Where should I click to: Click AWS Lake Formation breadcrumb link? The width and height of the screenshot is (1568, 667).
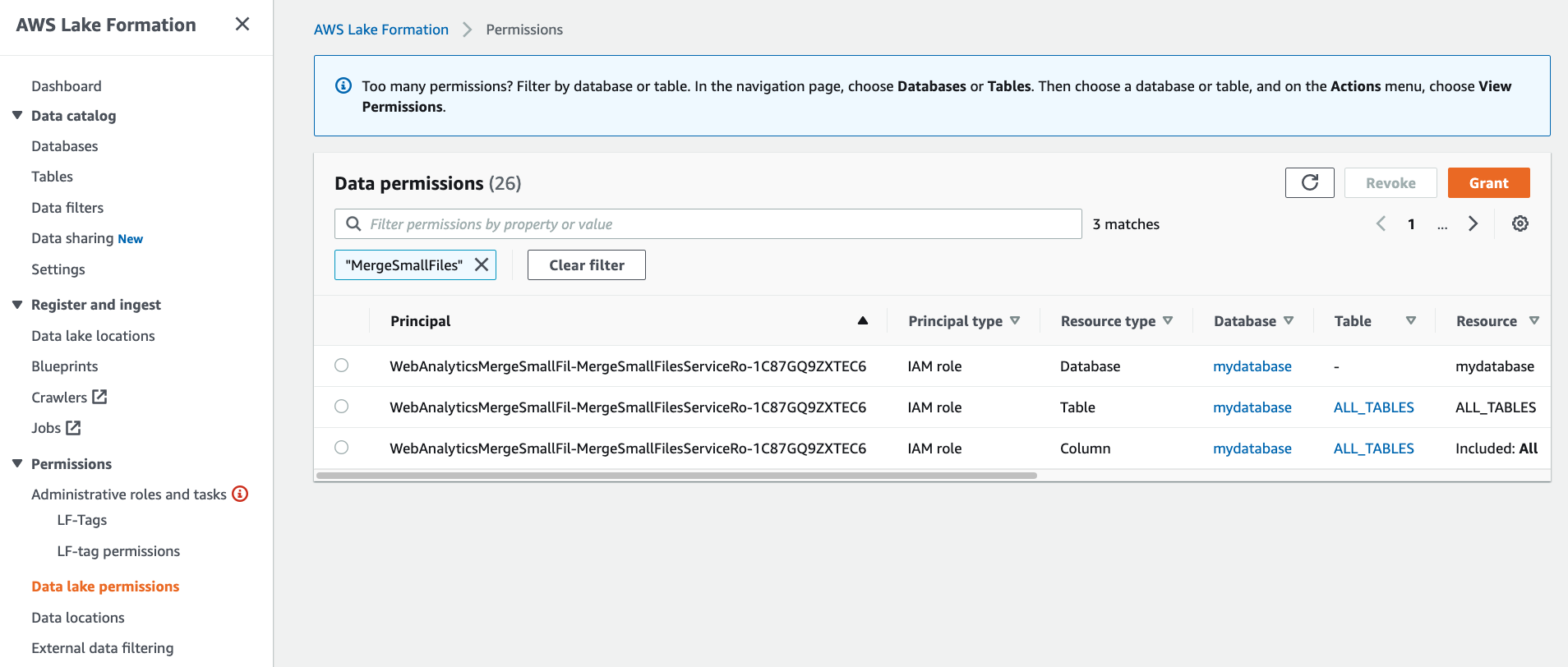pyautogui.click(x=381, y=30)
